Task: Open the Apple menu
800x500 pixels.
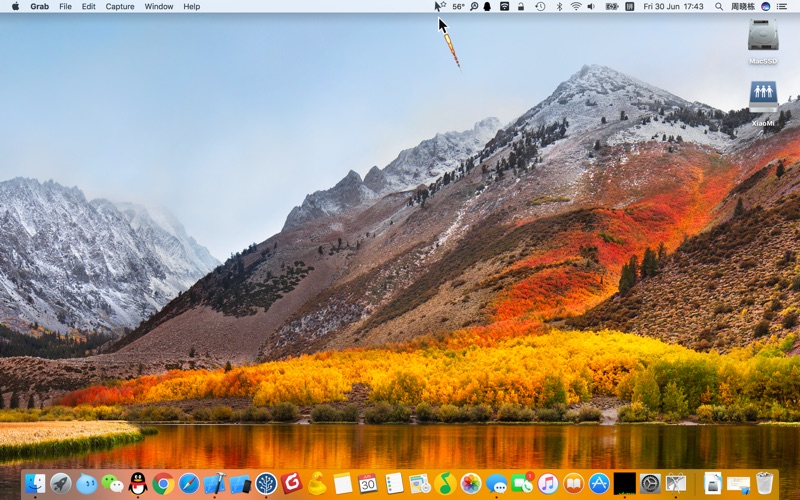Action: [15, 6]
